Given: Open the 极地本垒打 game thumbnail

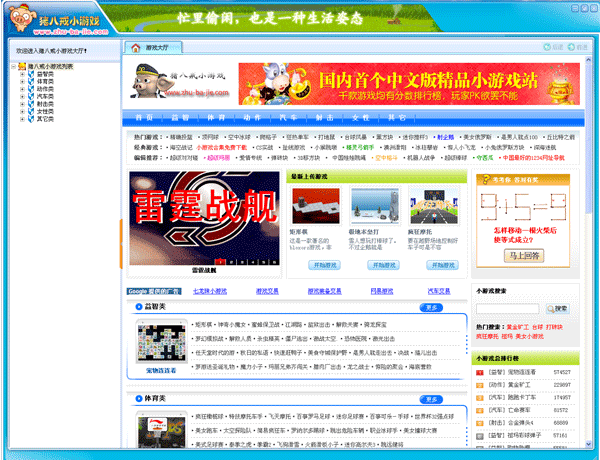Looking at the screenshot, I should [x=375, y=206].
